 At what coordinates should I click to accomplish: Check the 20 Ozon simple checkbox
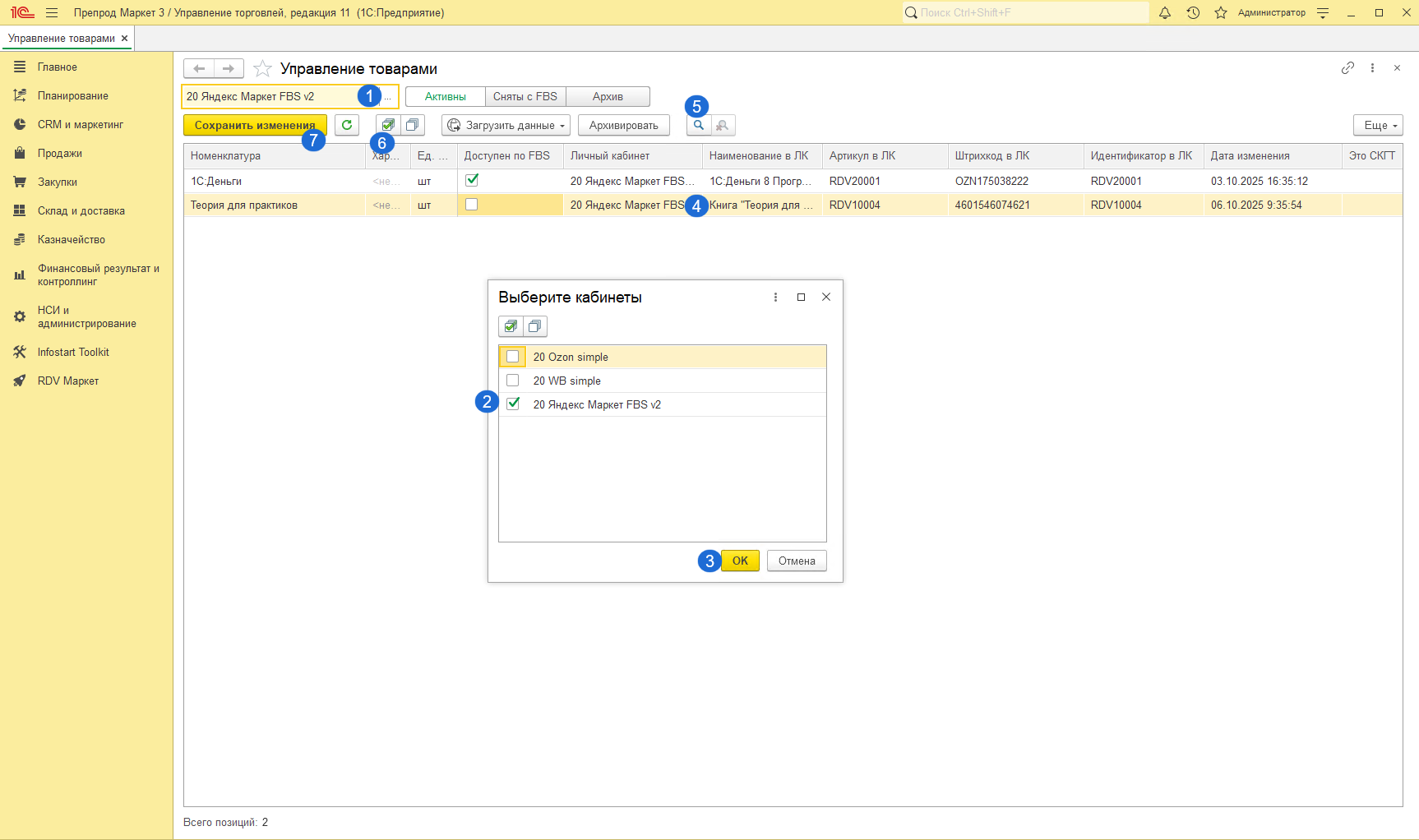(513, 357)
